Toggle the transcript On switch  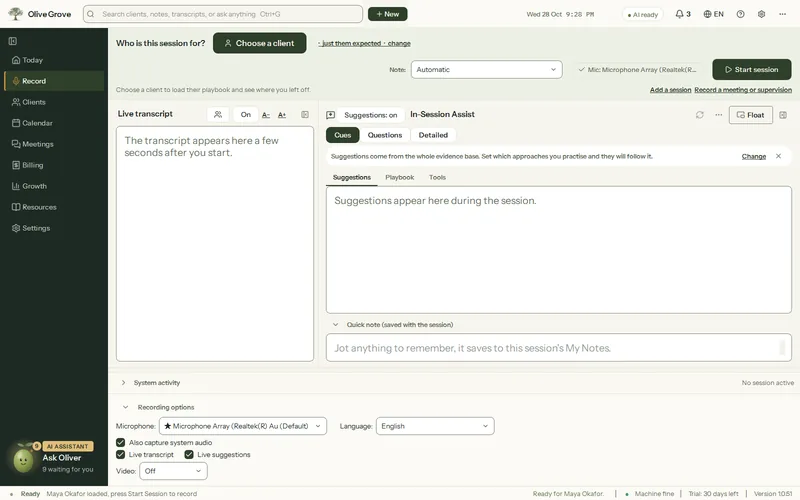tap(245, 114)
